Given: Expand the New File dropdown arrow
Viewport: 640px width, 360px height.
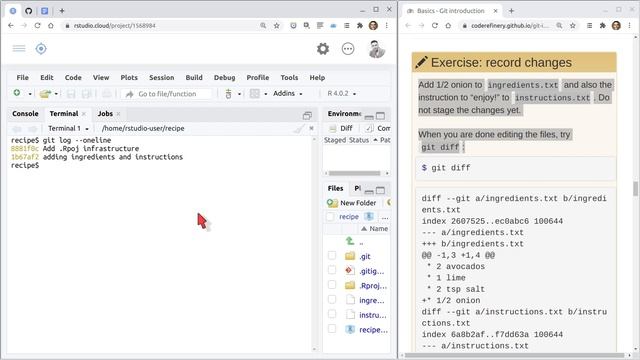Looking at the screenshot, I should pyautogui.click(x=30, y=94).
